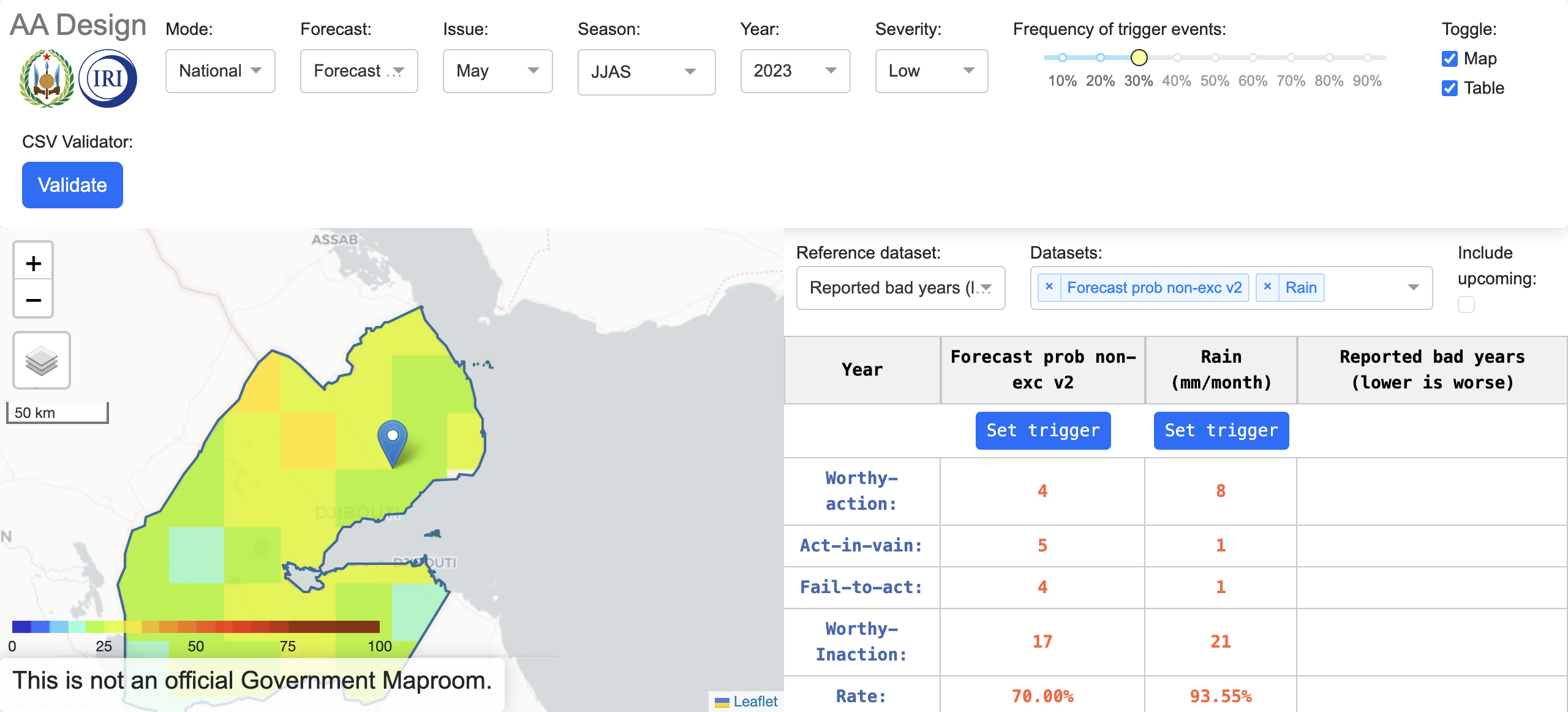Screen dimensions: 1568x712
Task: Set trigger frequency slider to 30%
Action: [x=1139, y=58]
